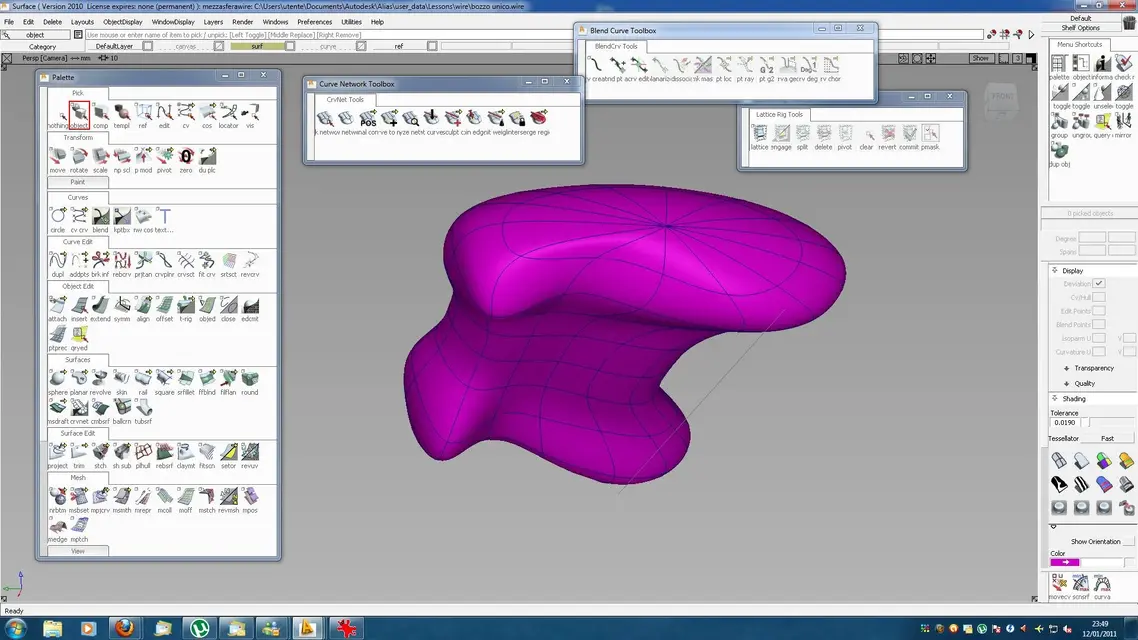Click the zero transforms tool

point(186,160)
